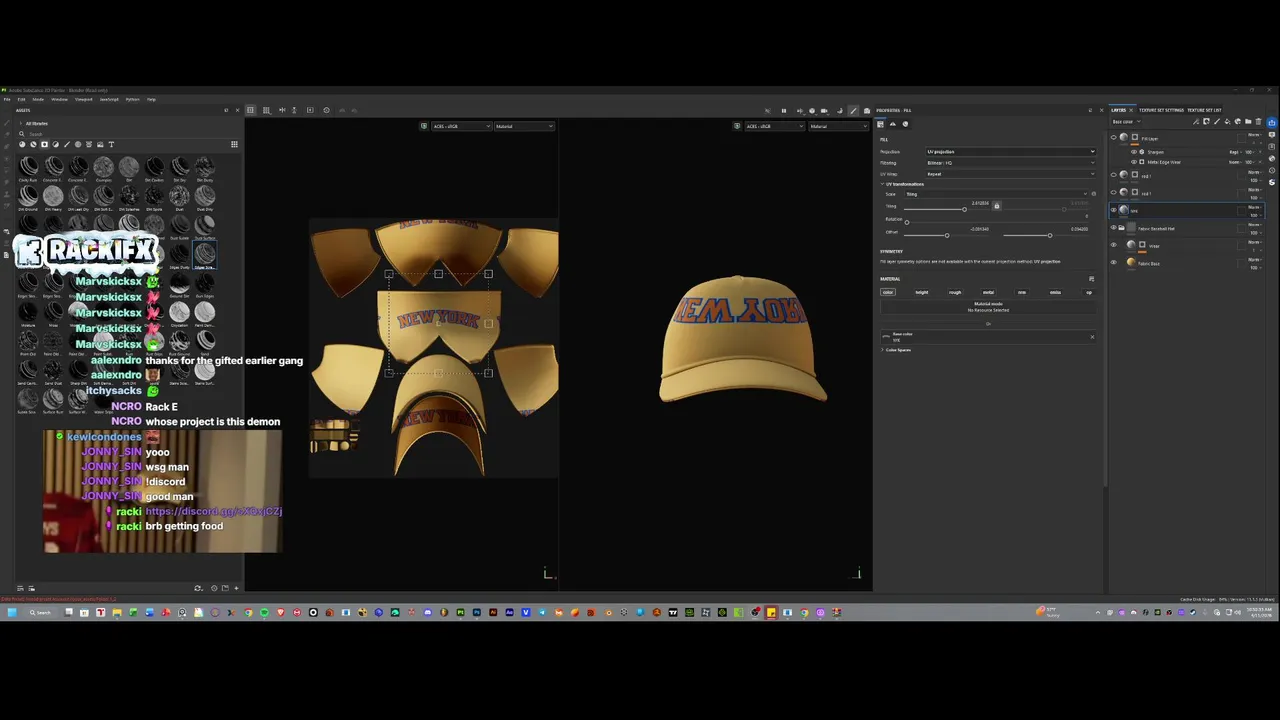Open export share icon on right dock
Image resolution: width=1280 pixels, height=720 pixels.
1271,122
